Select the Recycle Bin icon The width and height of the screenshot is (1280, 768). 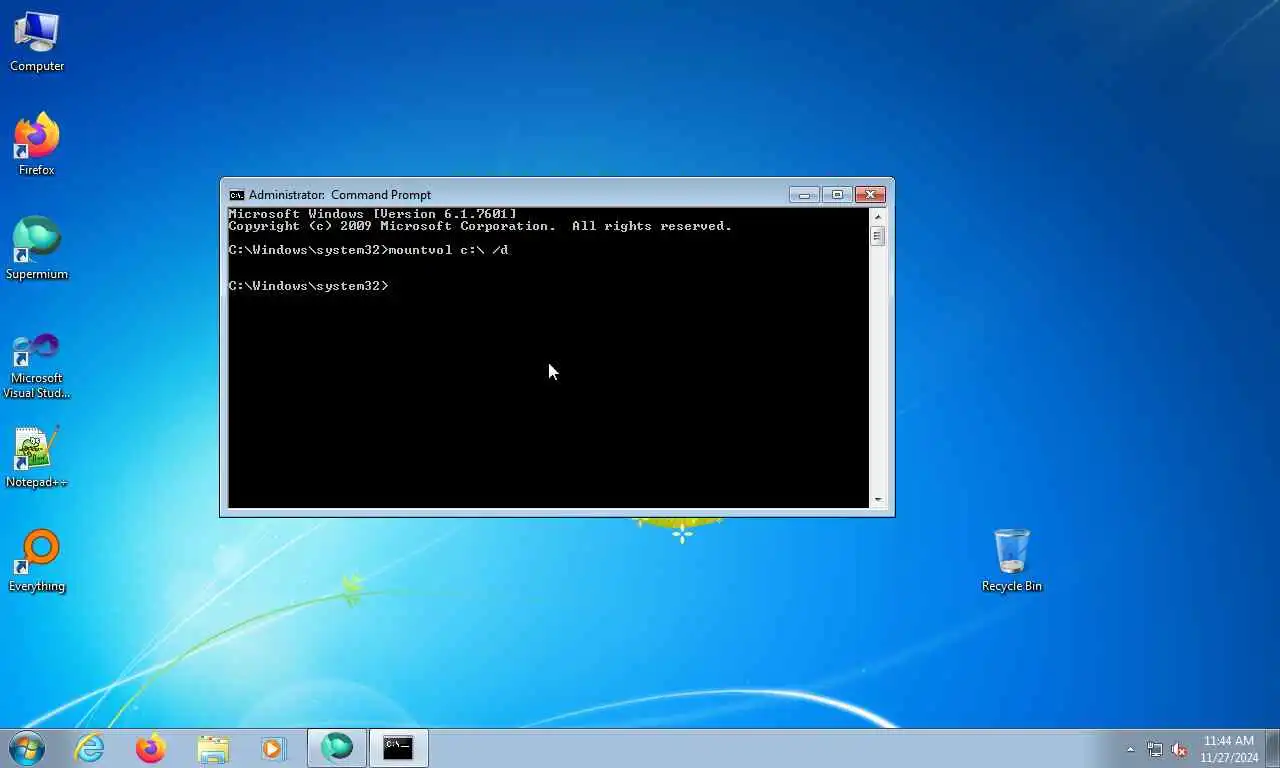pos(1012,562)
